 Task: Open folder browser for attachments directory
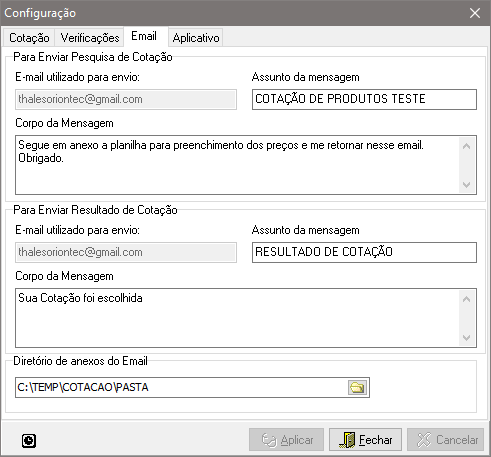tap(357, 387)
